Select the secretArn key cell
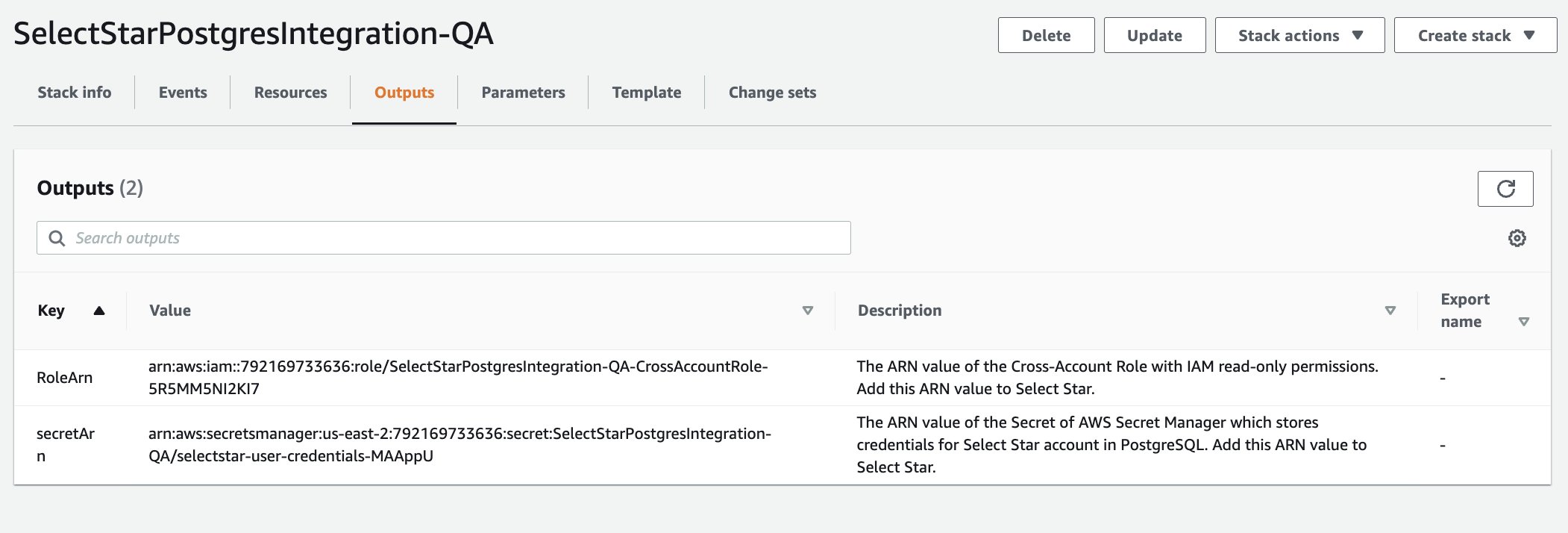The width and height of the screenshot is (1568, 533). pos(66,445)
